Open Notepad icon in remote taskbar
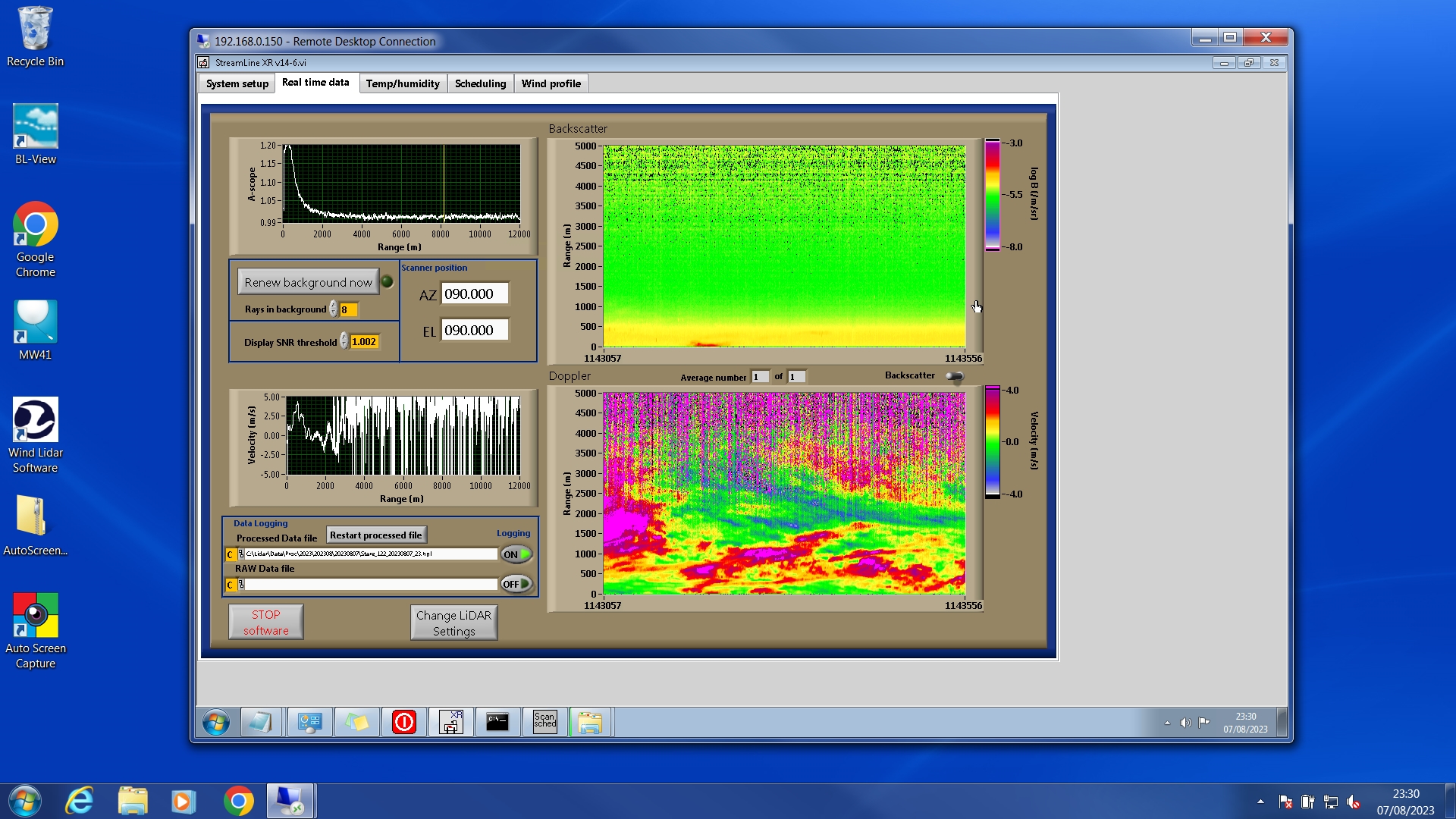Viewport: 1456px width, 819px height. (x=260, y=722)
